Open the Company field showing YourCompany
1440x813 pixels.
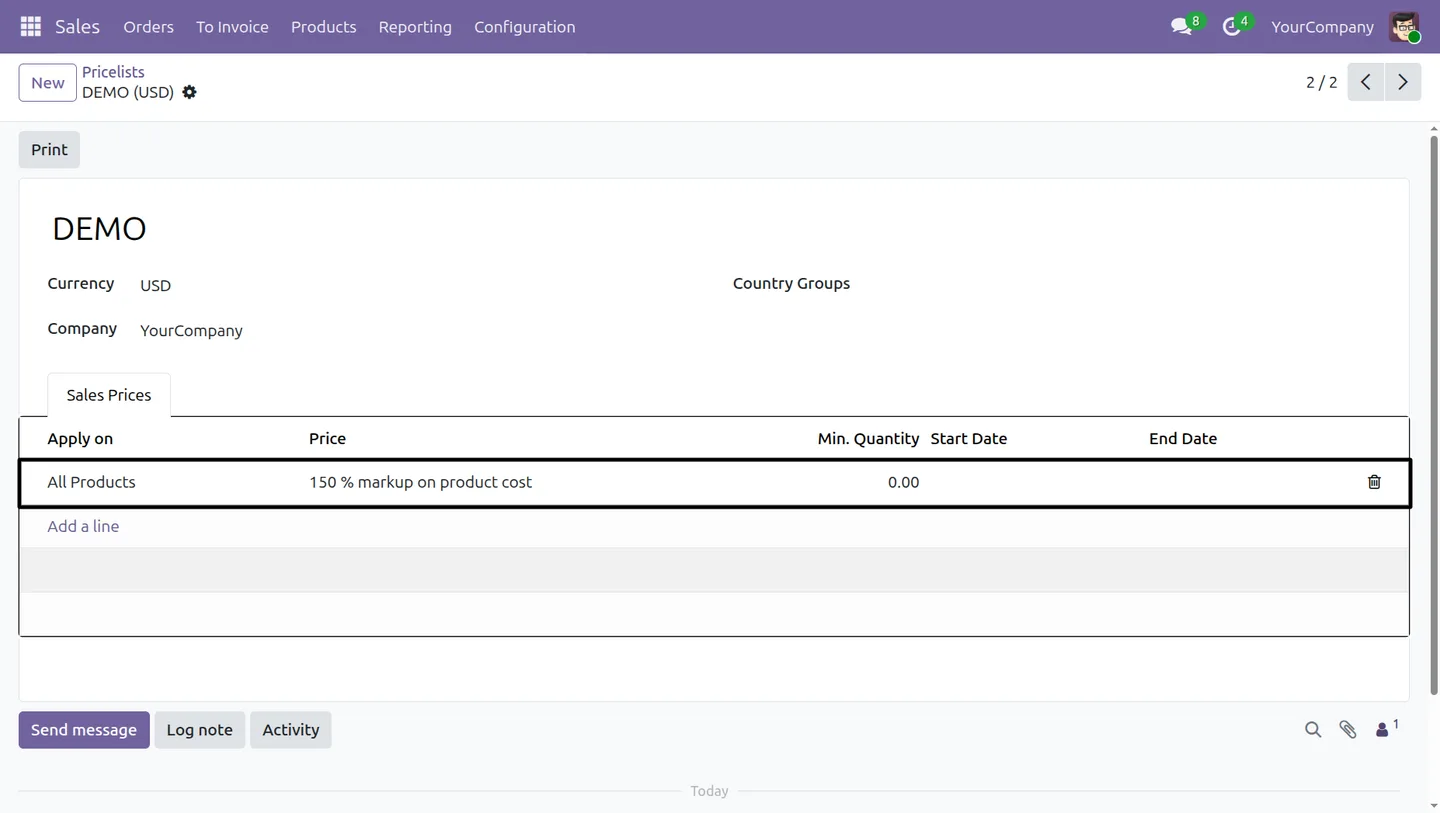click(191, 330)
